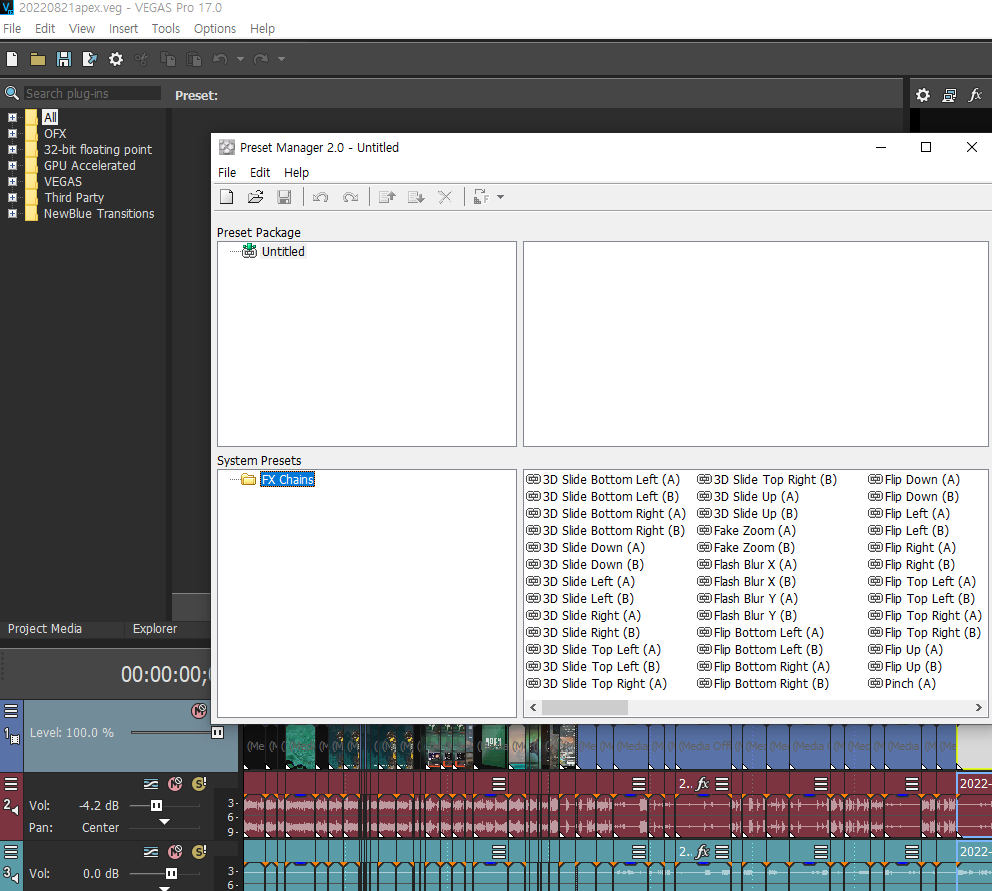The image size is (992, 891).
Task: Click track 3 volume slider handle
Action: click(x=171, y=873)
